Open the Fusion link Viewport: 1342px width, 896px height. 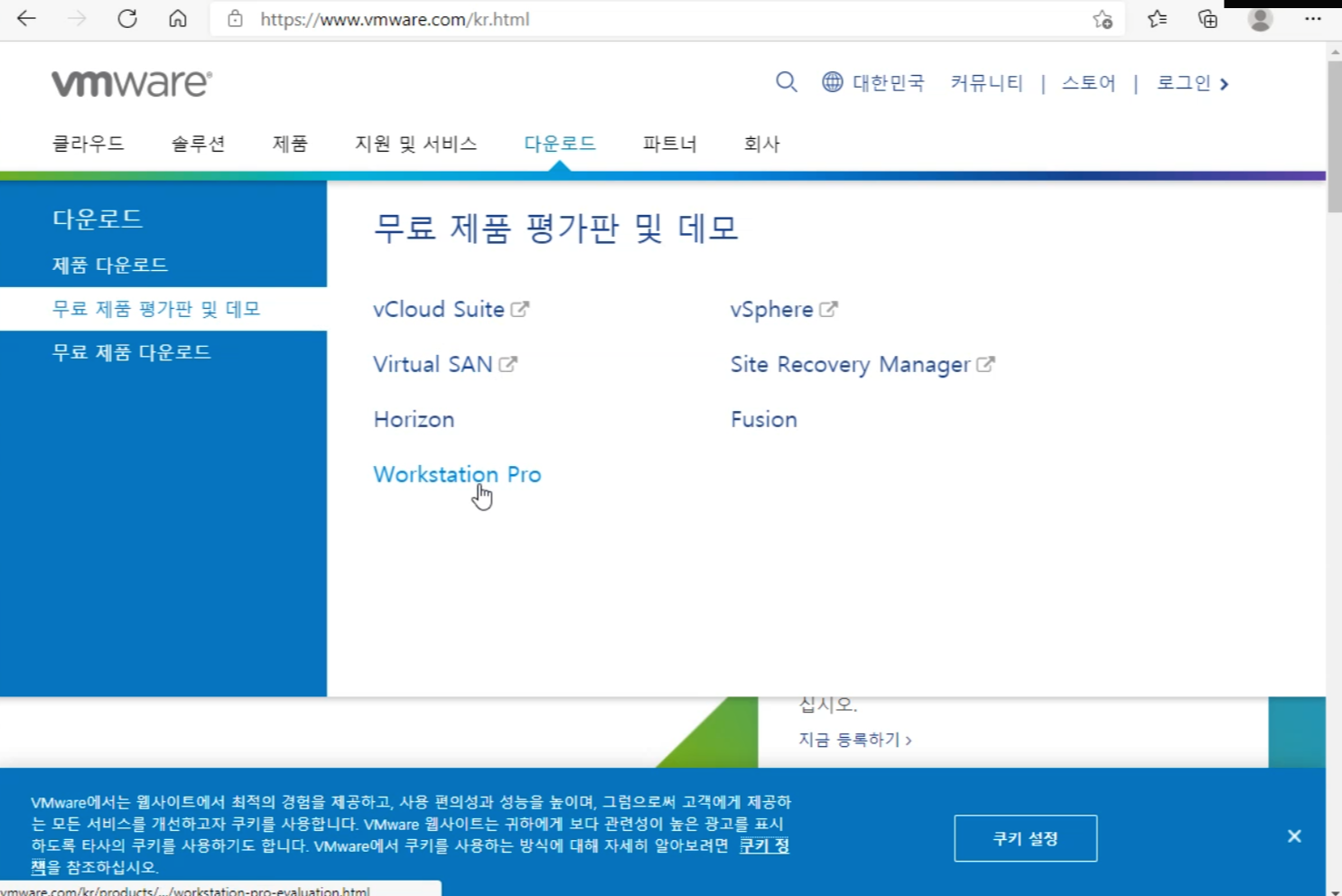coord(764,419)
